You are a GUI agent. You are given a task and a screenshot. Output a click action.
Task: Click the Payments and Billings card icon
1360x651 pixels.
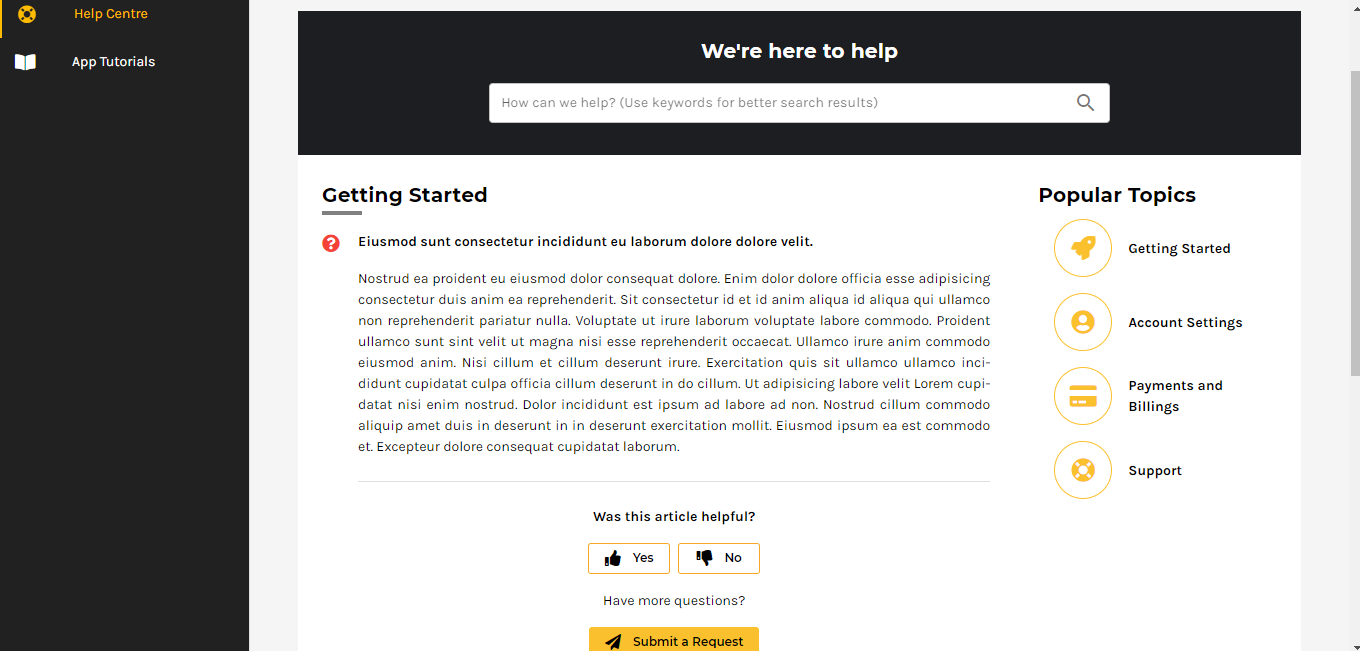tap(1083, 396)
